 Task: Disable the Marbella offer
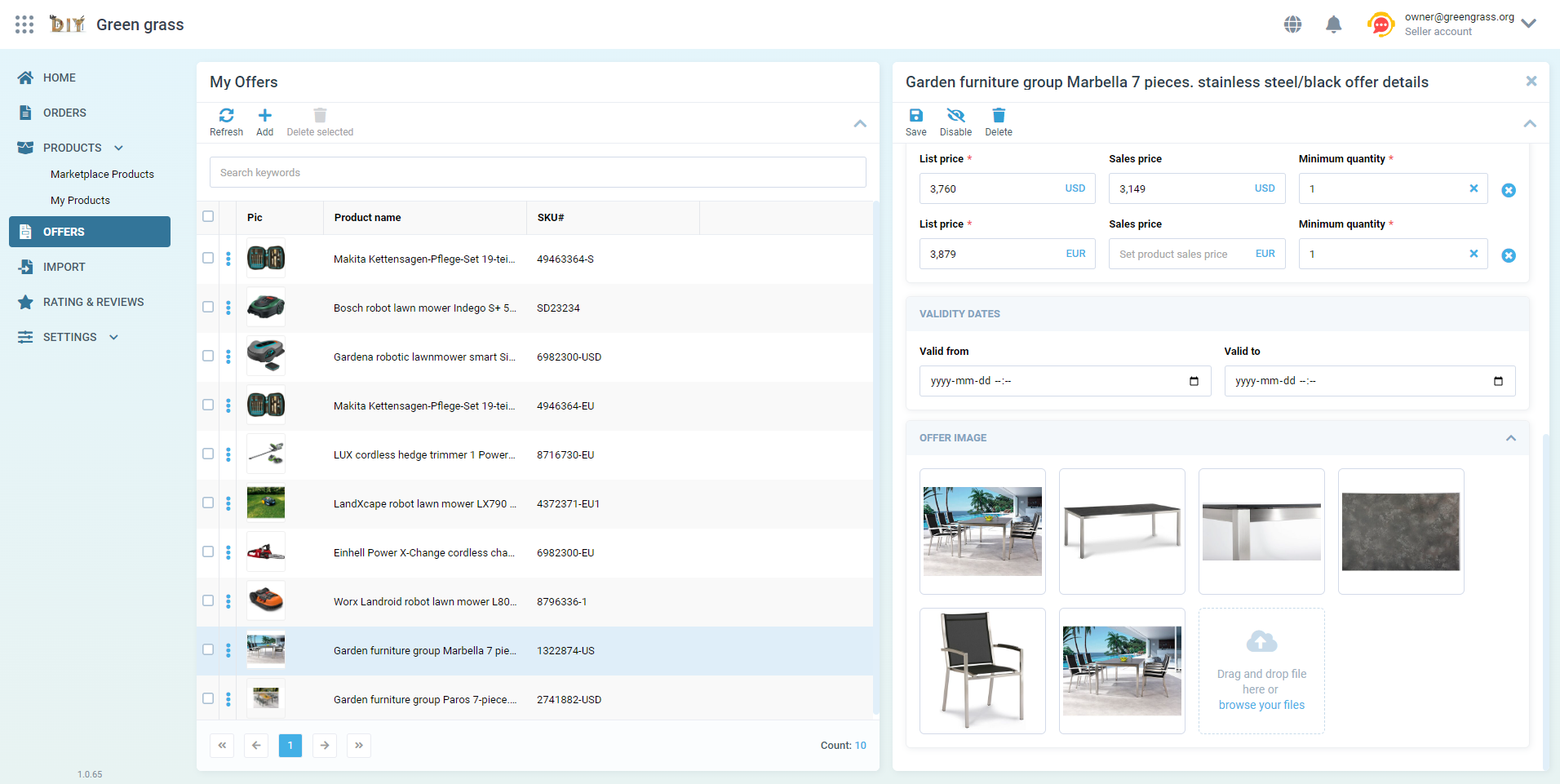(955, 122)
